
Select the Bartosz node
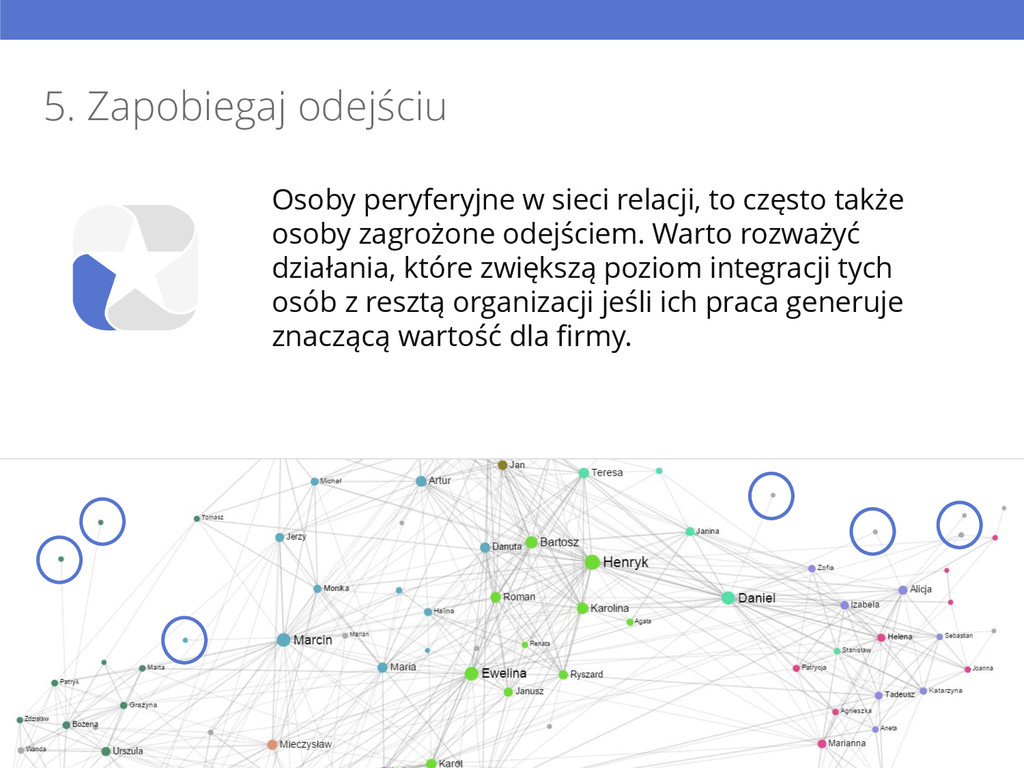coord(532,542)
